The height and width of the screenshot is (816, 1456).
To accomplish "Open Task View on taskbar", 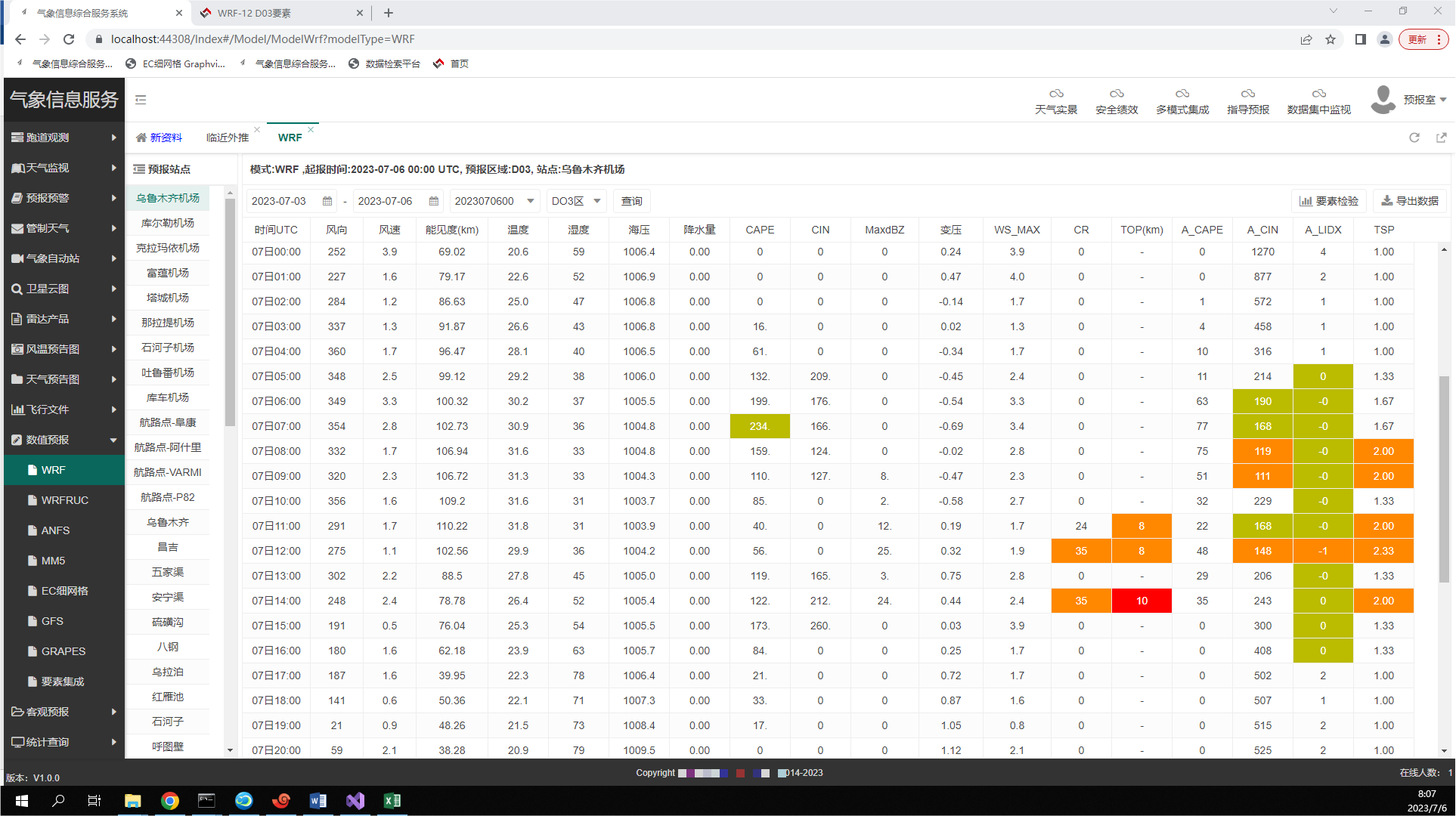I will point(94,801).
